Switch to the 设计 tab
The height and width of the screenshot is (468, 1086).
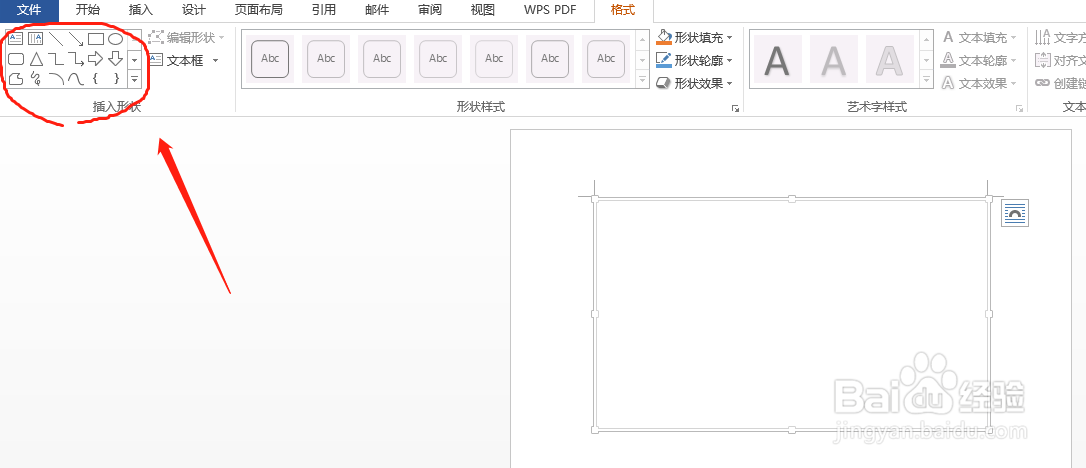(193, 10)
